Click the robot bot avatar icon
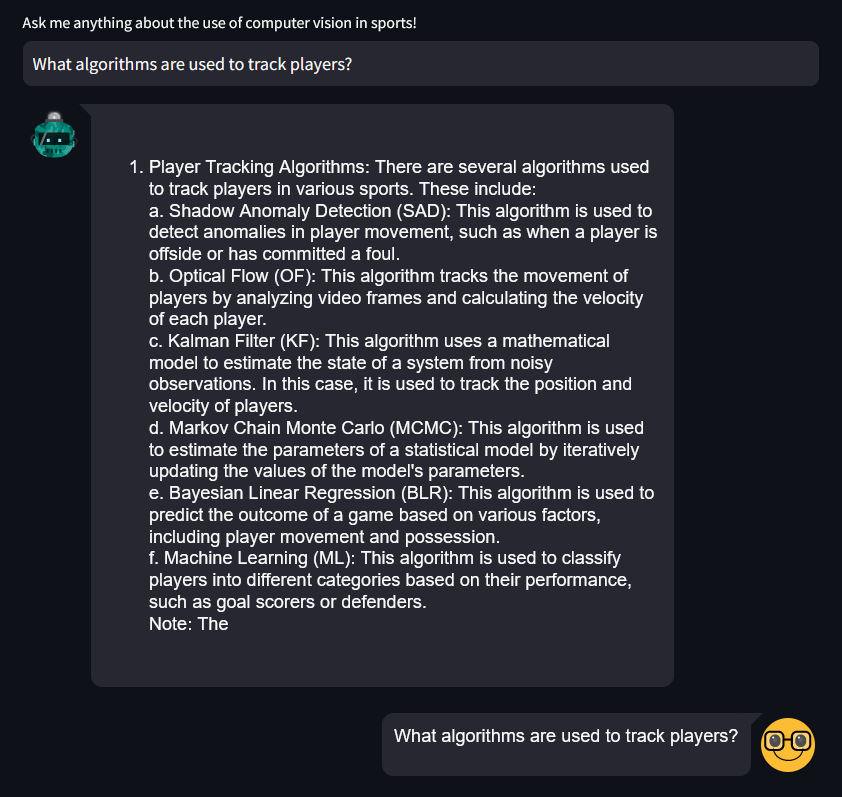842x797 pixels. (54, 135)
